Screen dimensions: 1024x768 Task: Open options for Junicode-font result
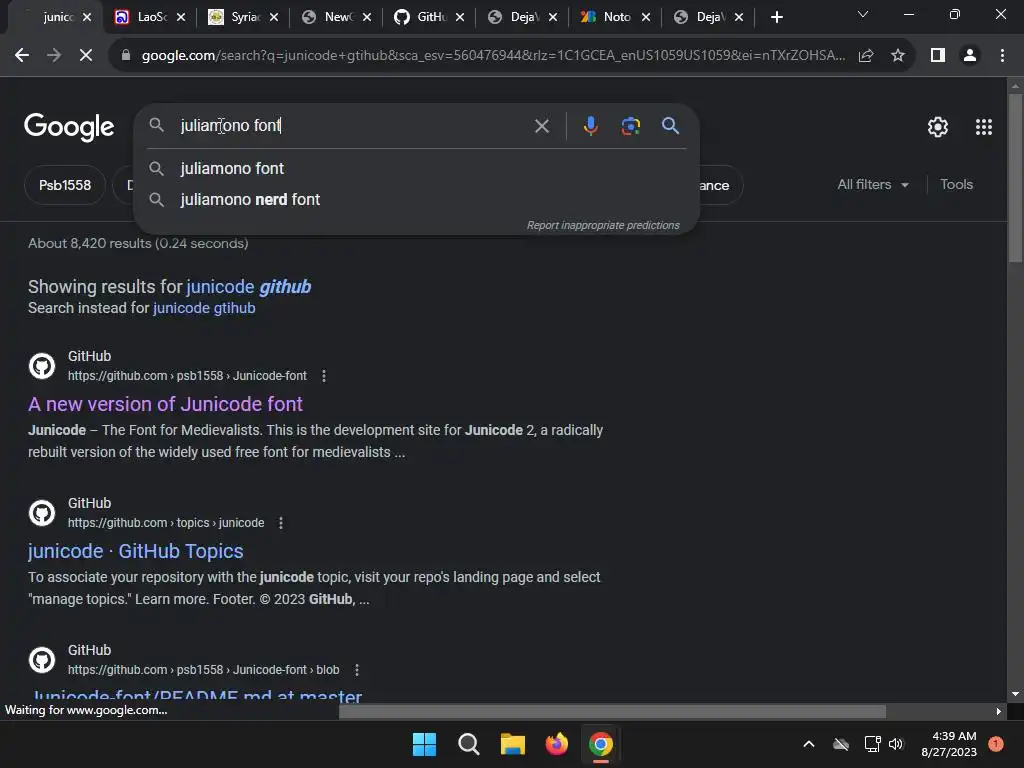click(x=324, y=376)
